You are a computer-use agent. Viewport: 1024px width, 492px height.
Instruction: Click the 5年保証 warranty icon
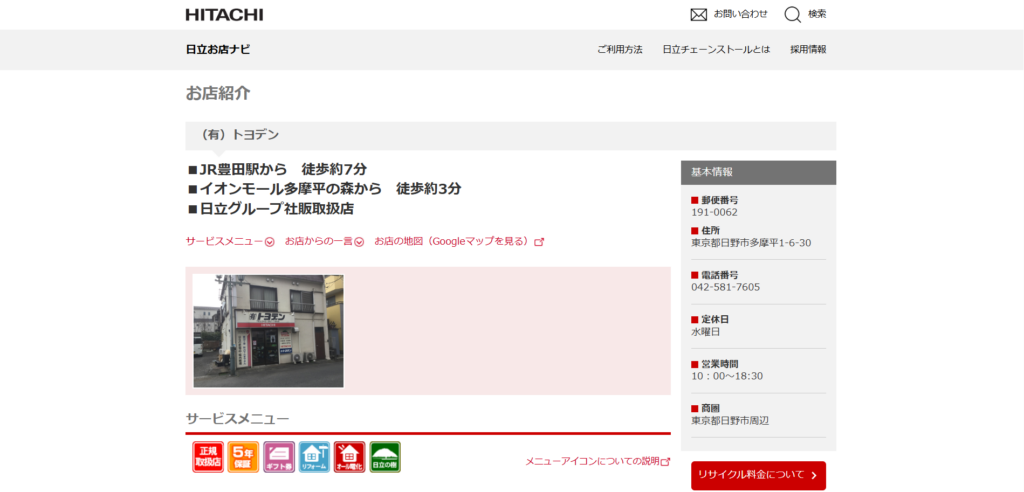(243, 457)
